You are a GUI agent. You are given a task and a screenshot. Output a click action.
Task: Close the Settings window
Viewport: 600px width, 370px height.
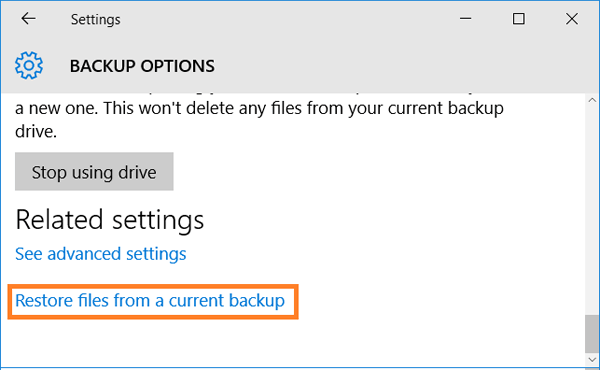[572, 18]
